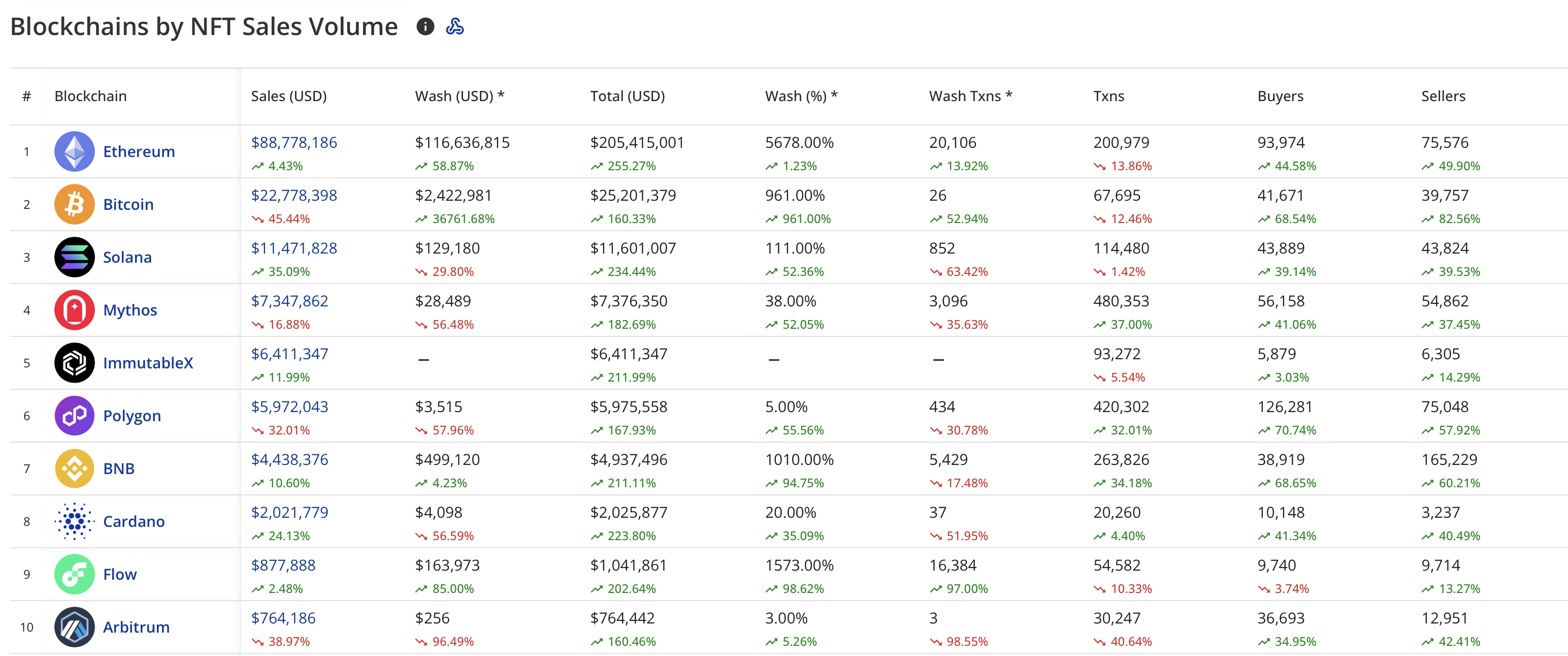This screenshot has height=656, width=1568.
Task: Select Ethereum total value $205,415,001
Action: point(637,142)
